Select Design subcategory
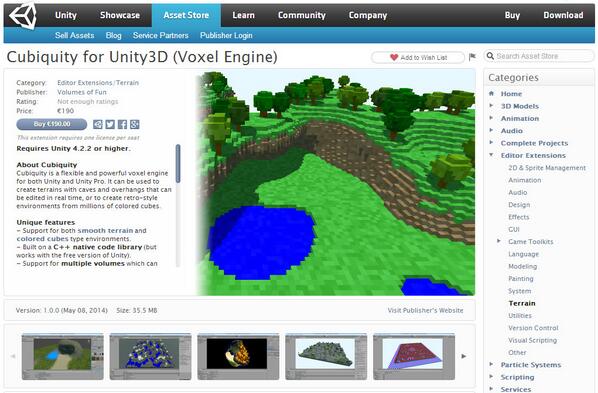 click(x=519, y=205)
